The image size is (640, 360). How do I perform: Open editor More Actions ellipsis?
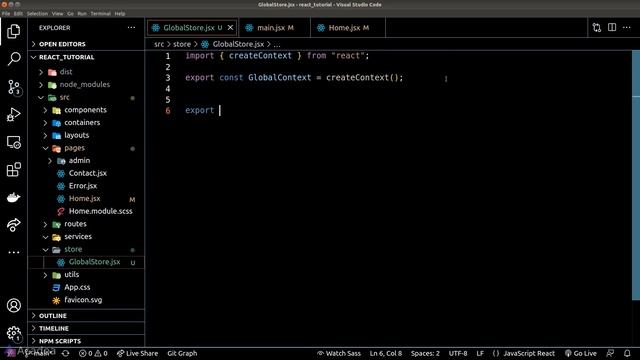[x=627, y=27]
